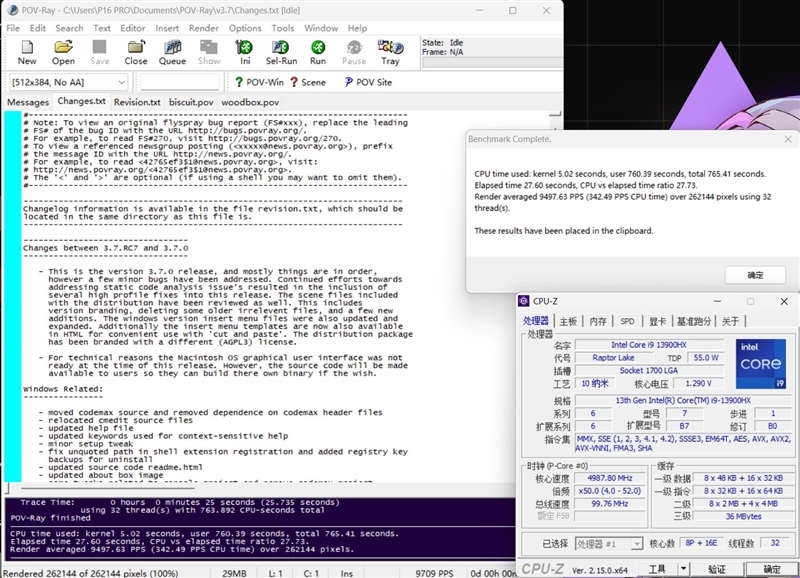Click the Open file toolbar icon
Viewport: 800px width, 578px height.
[x=63, y=52]
